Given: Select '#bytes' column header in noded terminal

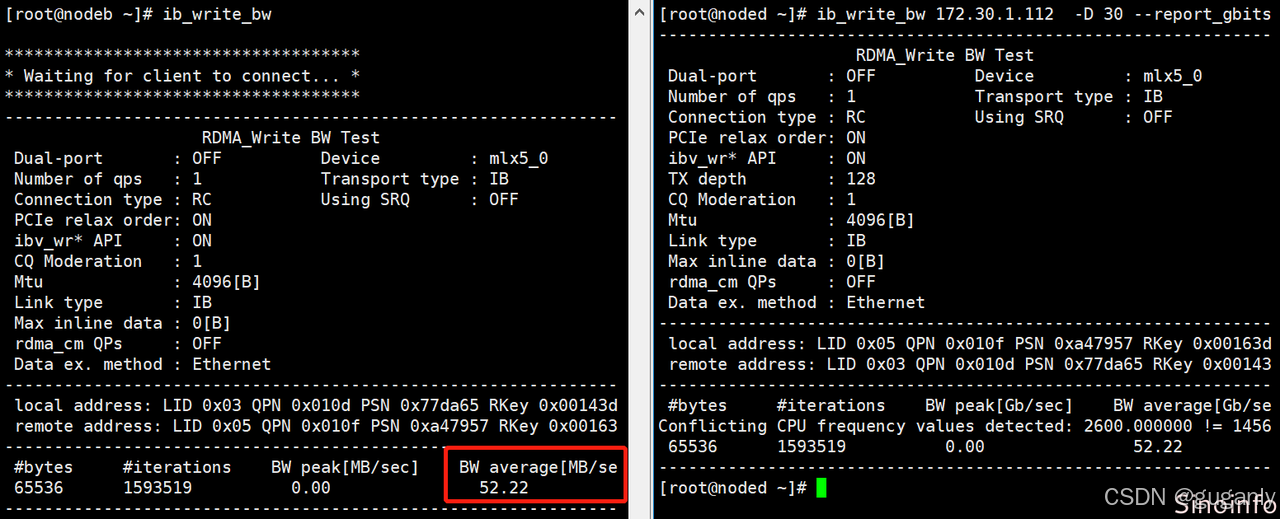Looking at the screenshot, I should (x=698, y=405).
